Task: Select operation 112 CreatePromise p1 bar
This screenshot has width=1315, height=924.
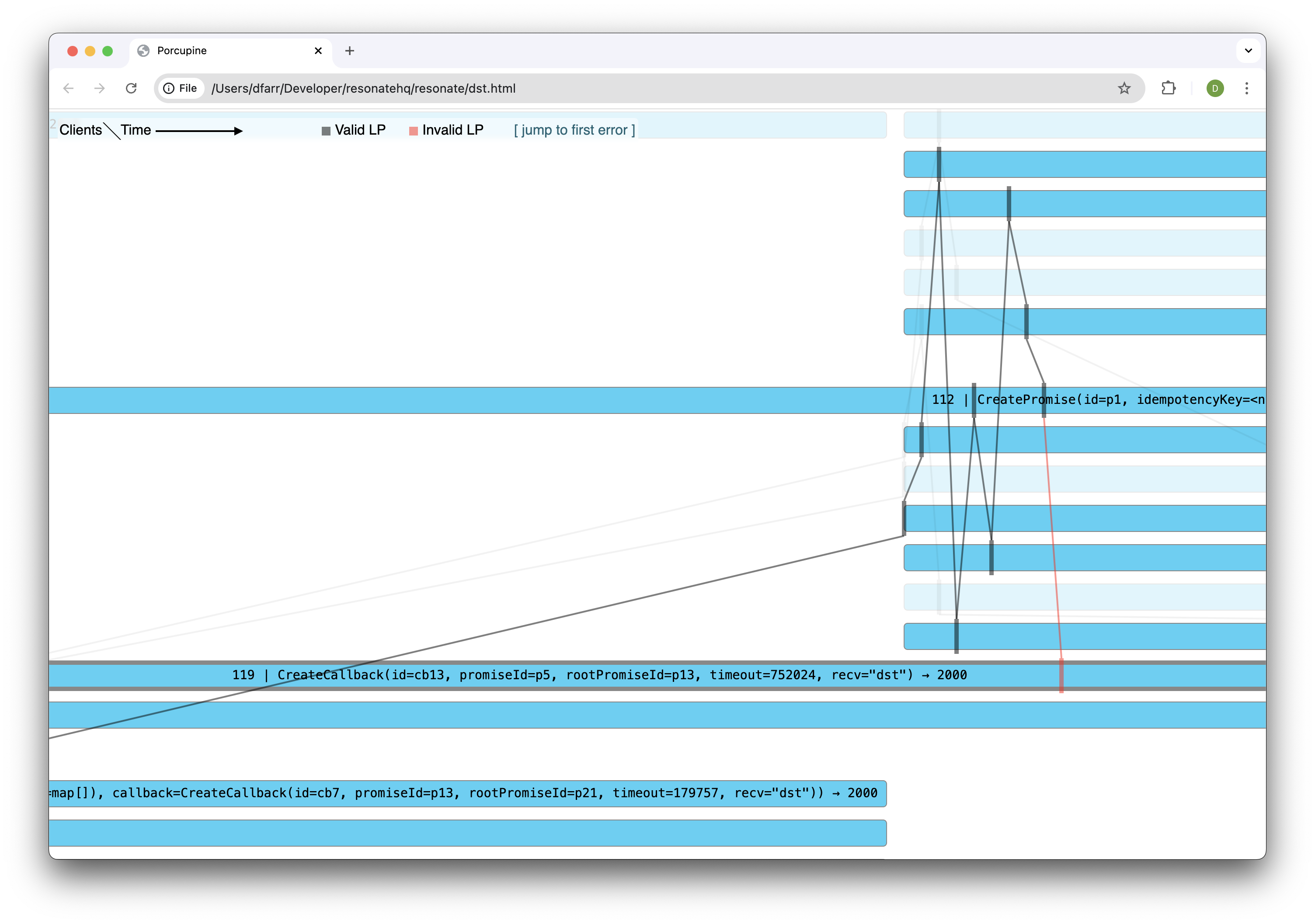Action: click(657, 400)
